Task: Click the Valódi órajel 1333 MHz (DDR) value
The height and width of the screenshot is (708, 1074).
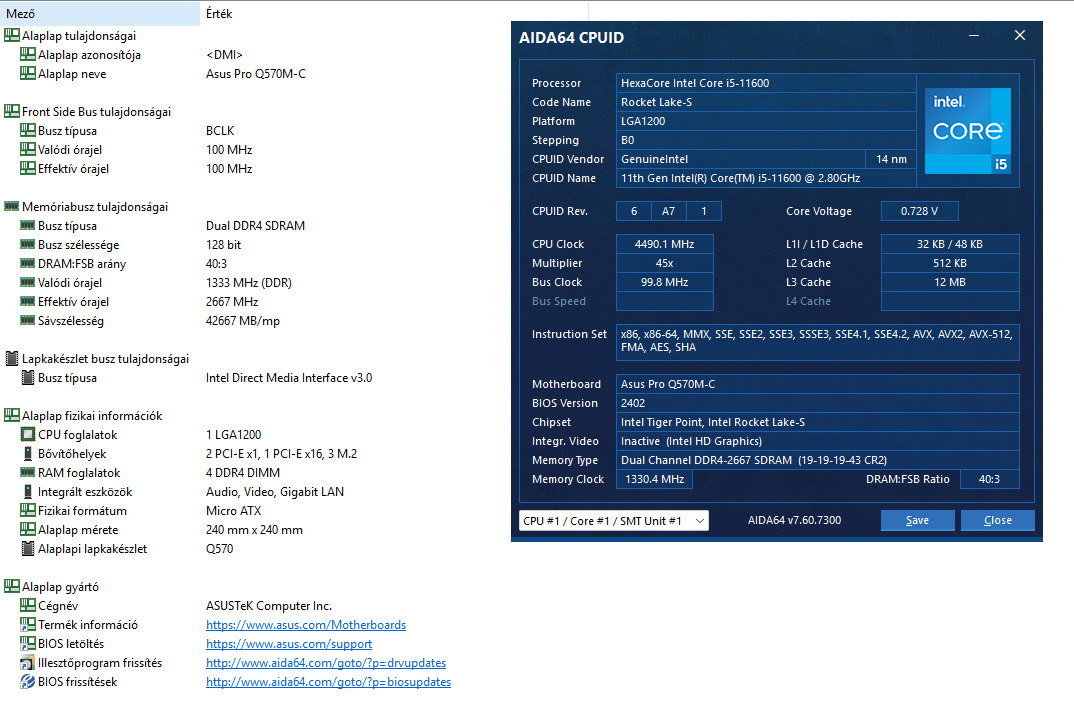Action: point(249,282)
